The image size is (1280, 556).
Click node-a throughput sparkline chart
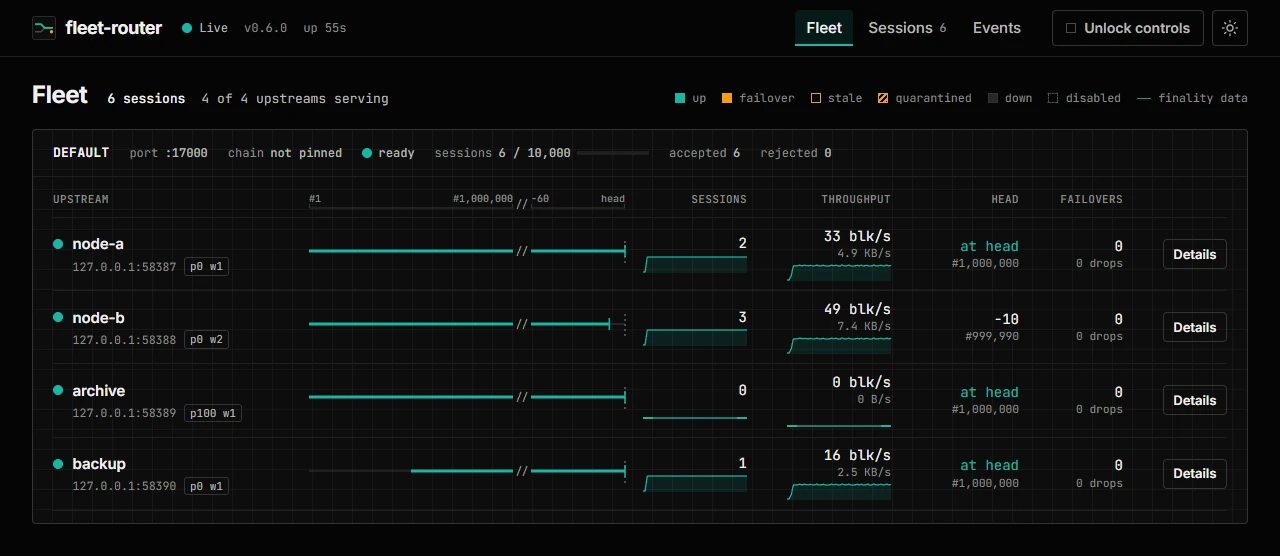[x=839, y=272]
